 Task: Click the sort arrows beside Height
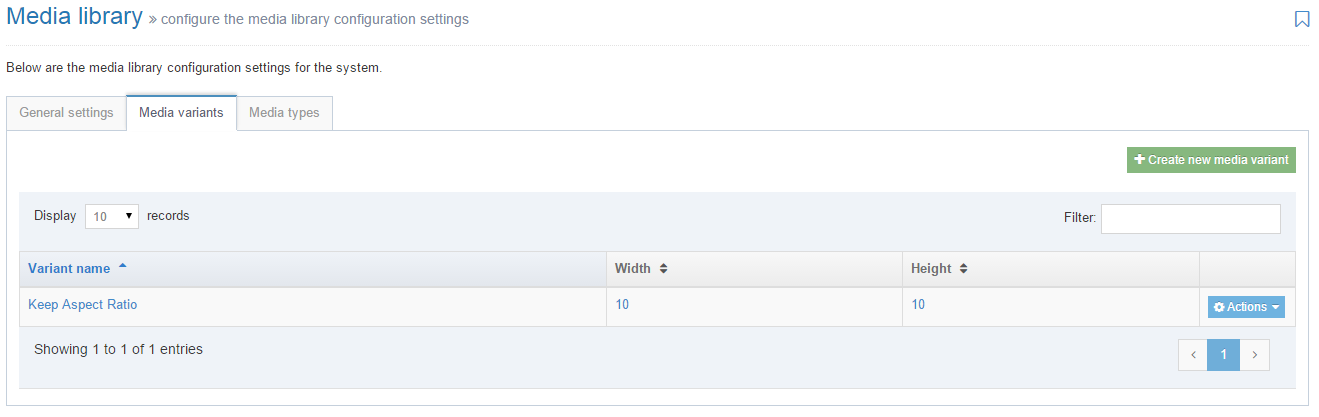tap(963, 269)
